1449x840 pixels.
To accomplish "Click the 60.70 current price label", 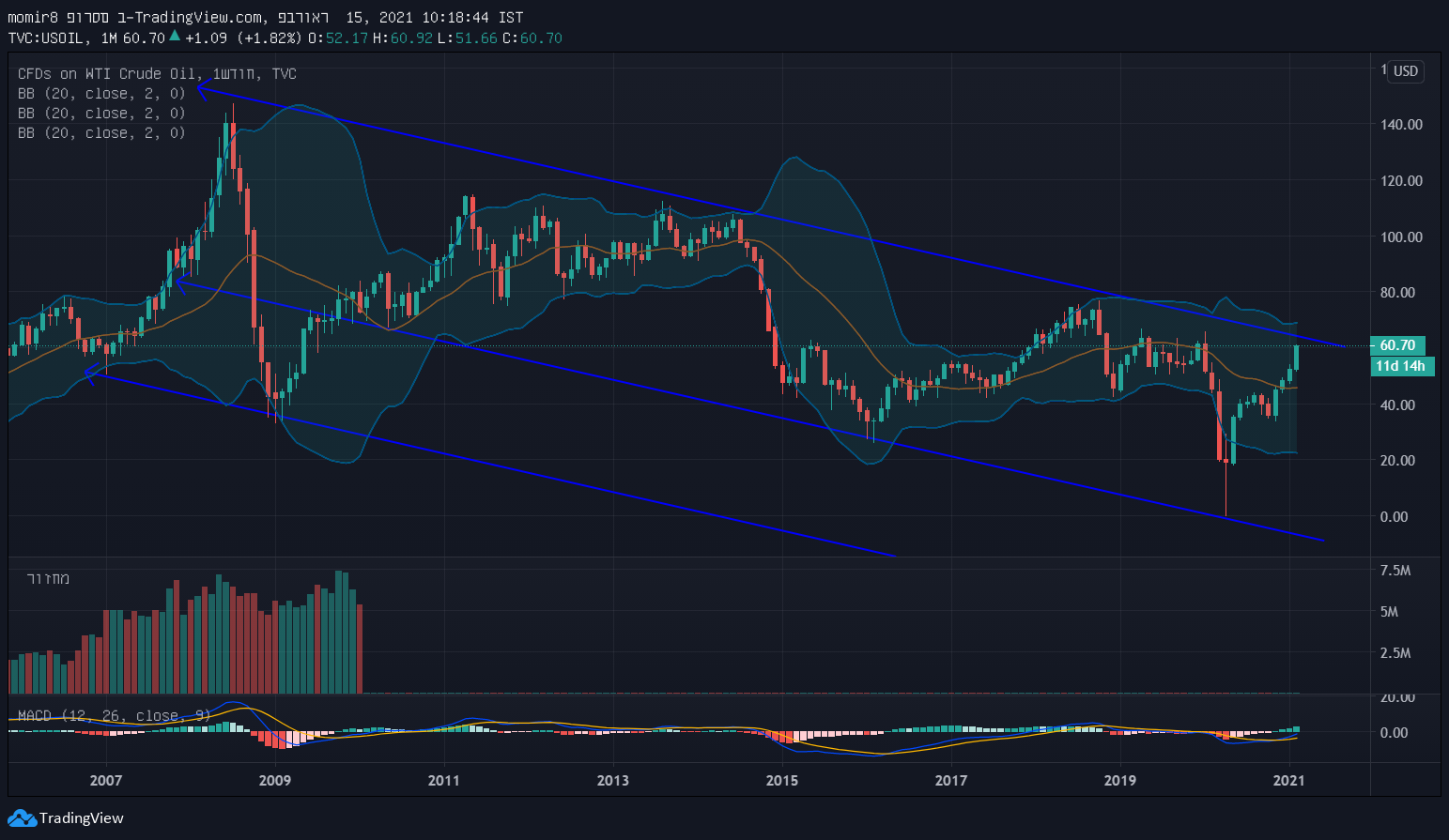I will coord(1397,345).
